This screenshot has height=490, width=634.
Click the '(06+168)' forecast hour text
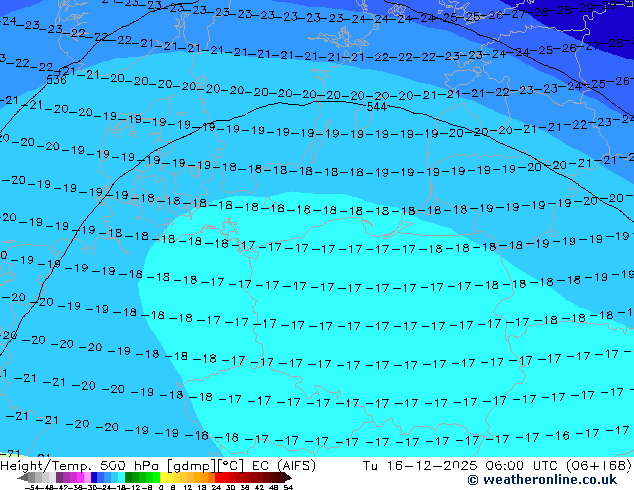click(x=599, y=466)
